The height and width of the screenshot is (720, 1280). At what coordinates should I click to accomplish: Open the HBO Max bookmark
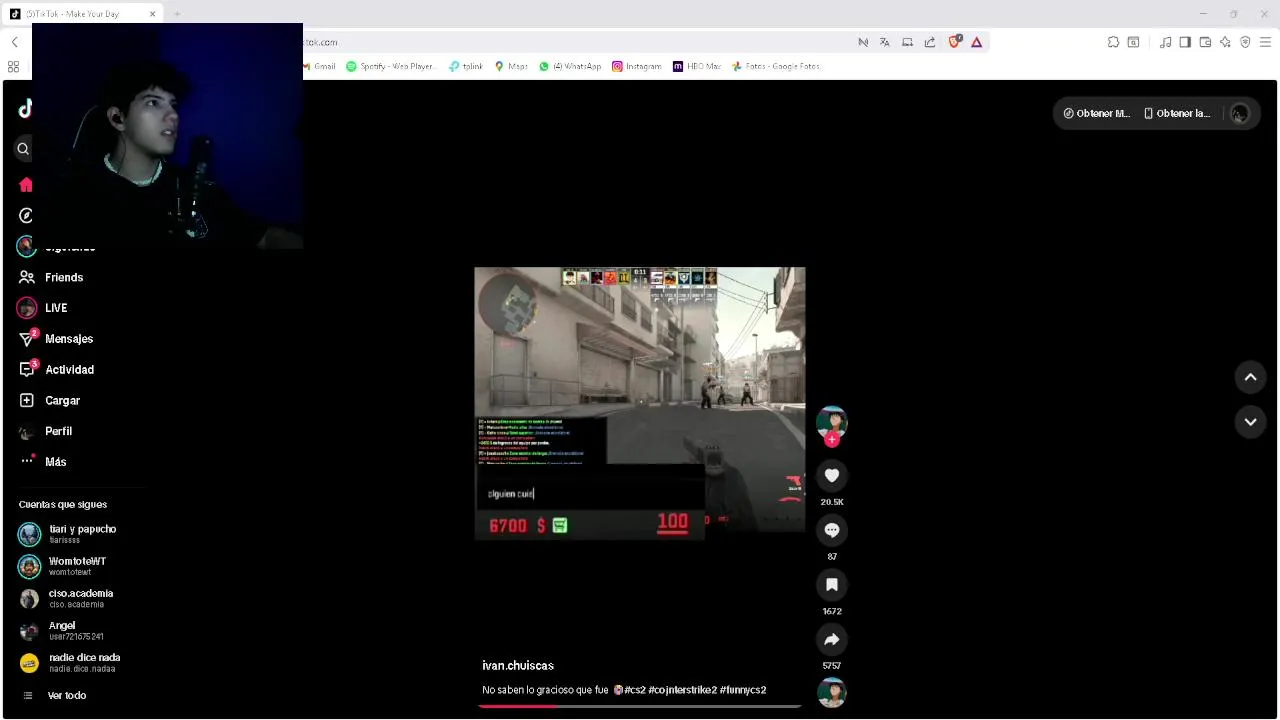tap(697, 66)
